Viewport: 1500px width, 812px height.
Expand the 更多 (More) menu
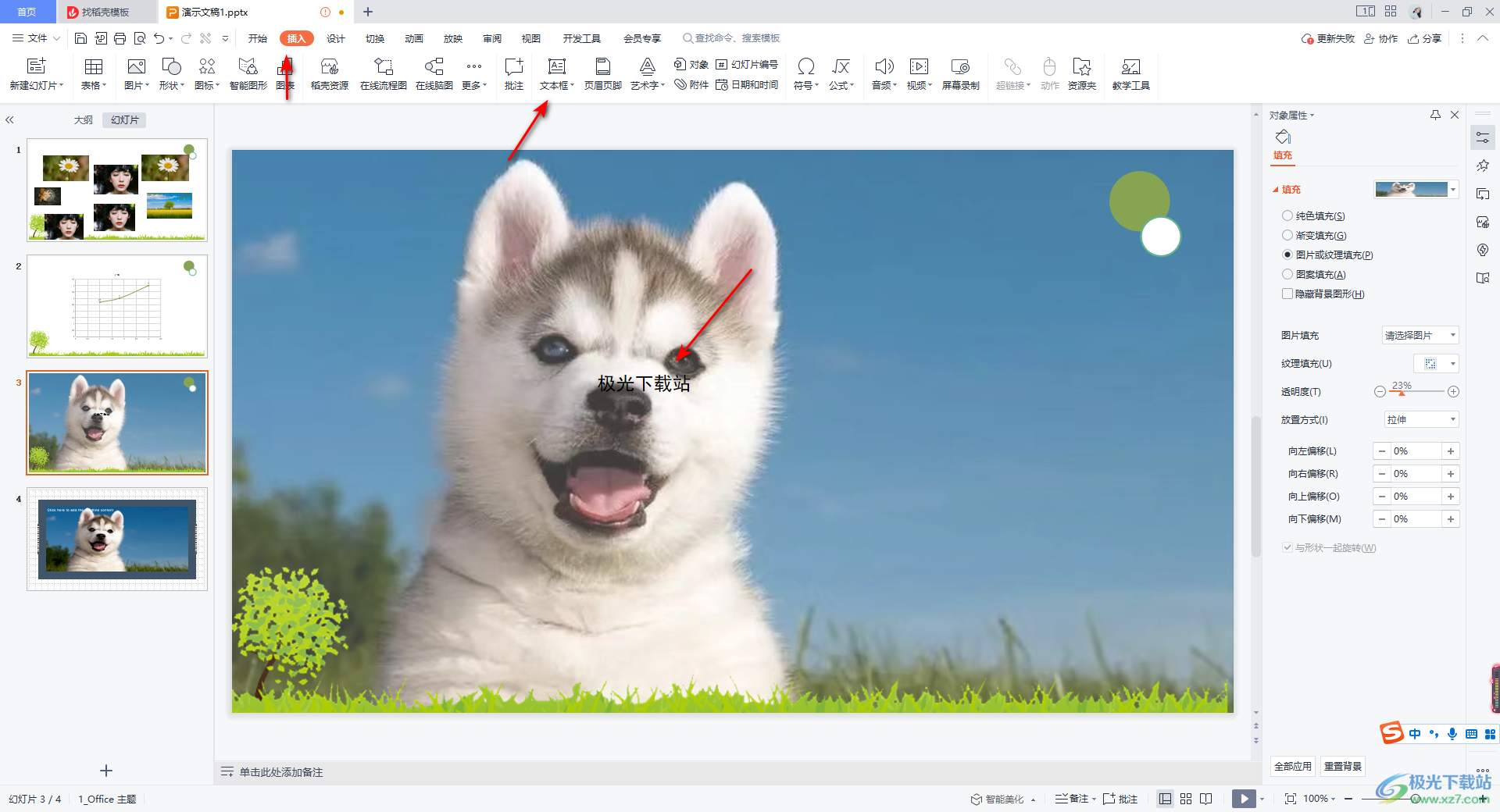[473, 75]
